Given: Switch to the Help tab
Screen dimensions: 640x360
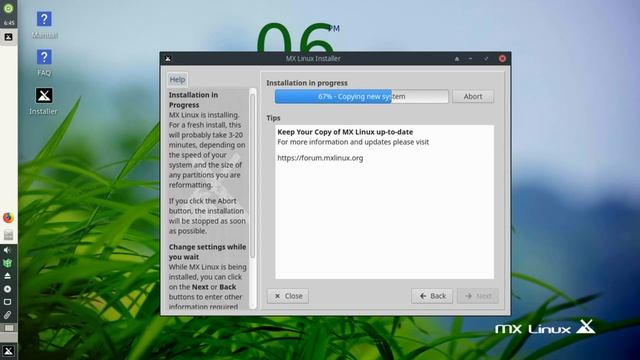Looking at the screenshot, I should tap(177, 80).
